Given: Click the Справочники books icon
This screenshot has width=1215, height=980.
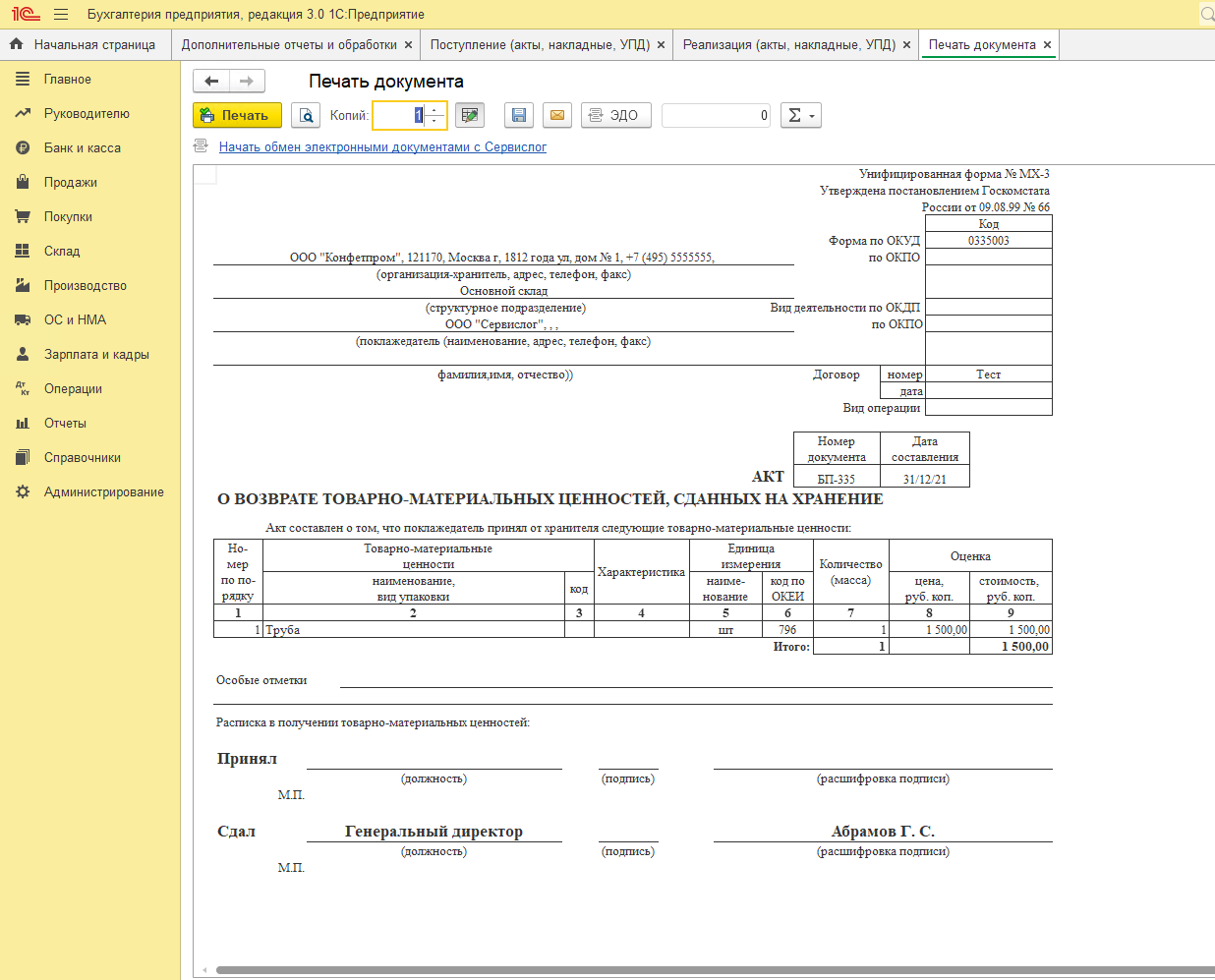Looking at the screenshot, I should tap(23, 457).
